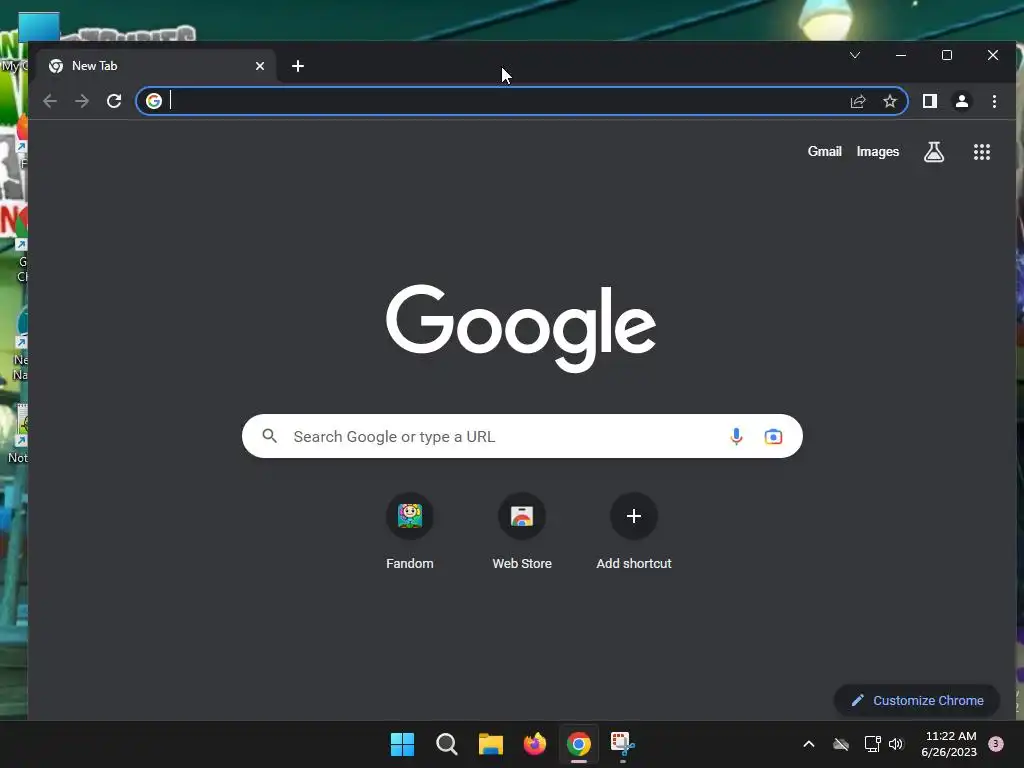Open the Chrome three-dot menu
Viewport: 1024px width, 768px height.
(994, 101)
